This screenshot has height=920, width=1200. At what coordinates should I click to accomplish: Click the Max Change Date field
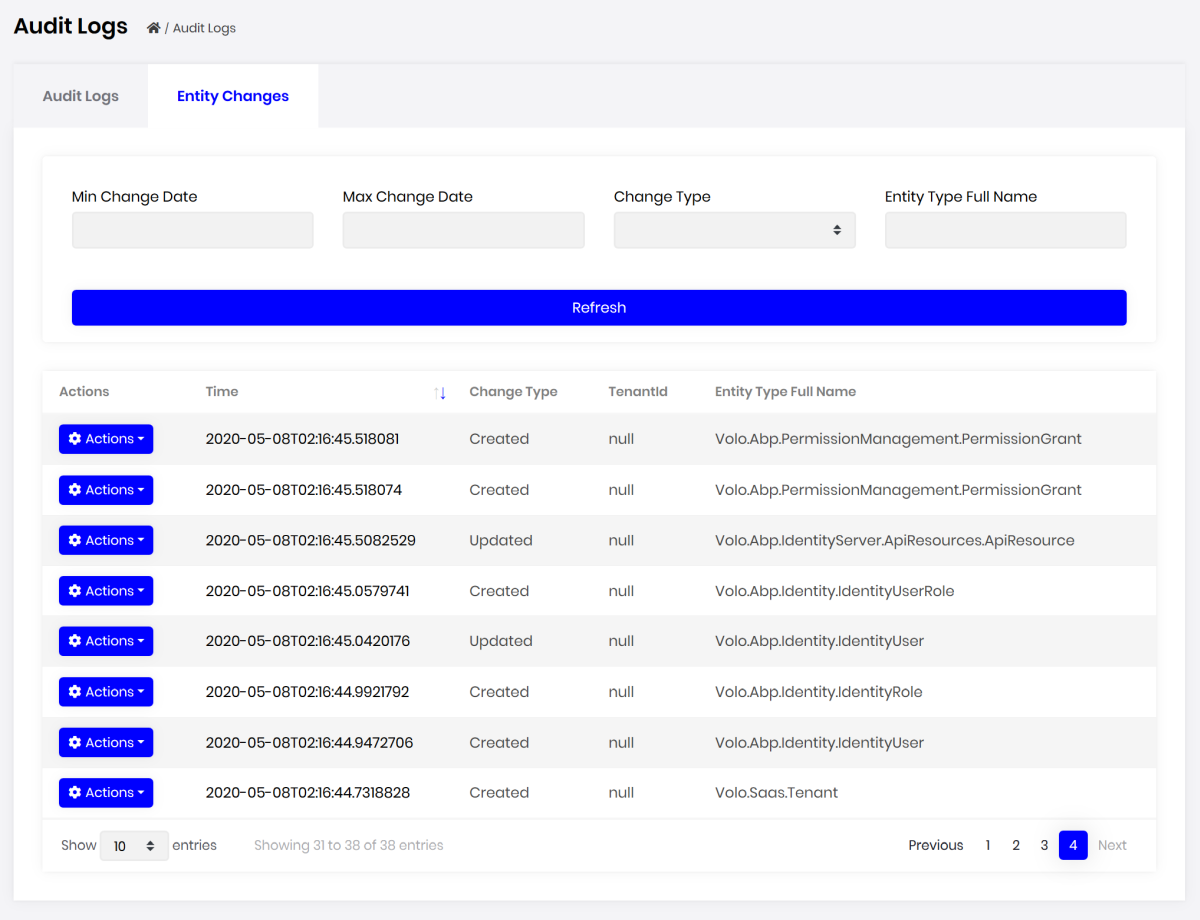463,230
